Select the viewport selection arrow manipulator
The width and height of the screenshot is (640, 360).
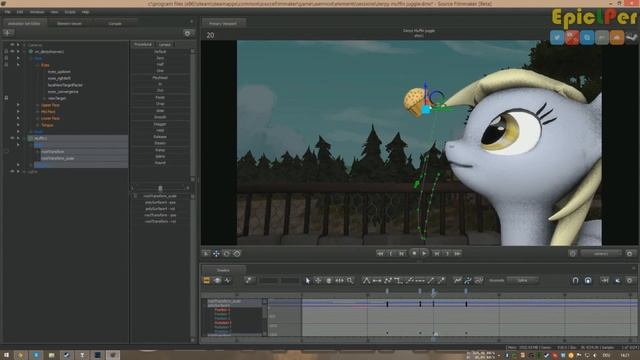[x=206, y=253]
